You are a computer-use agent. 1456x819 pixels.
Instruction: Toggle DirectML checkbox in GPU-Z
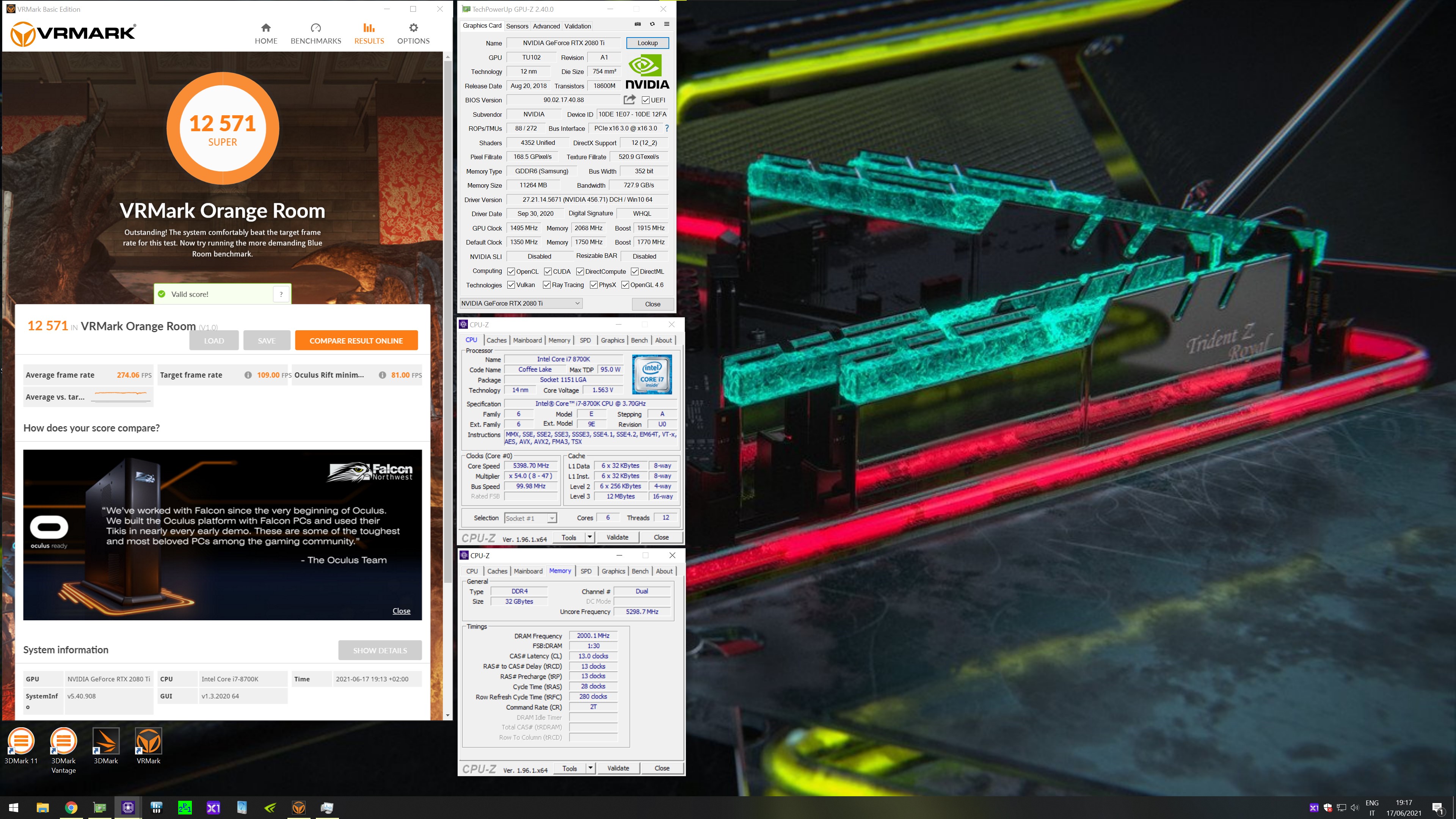[x=634, y=271]
